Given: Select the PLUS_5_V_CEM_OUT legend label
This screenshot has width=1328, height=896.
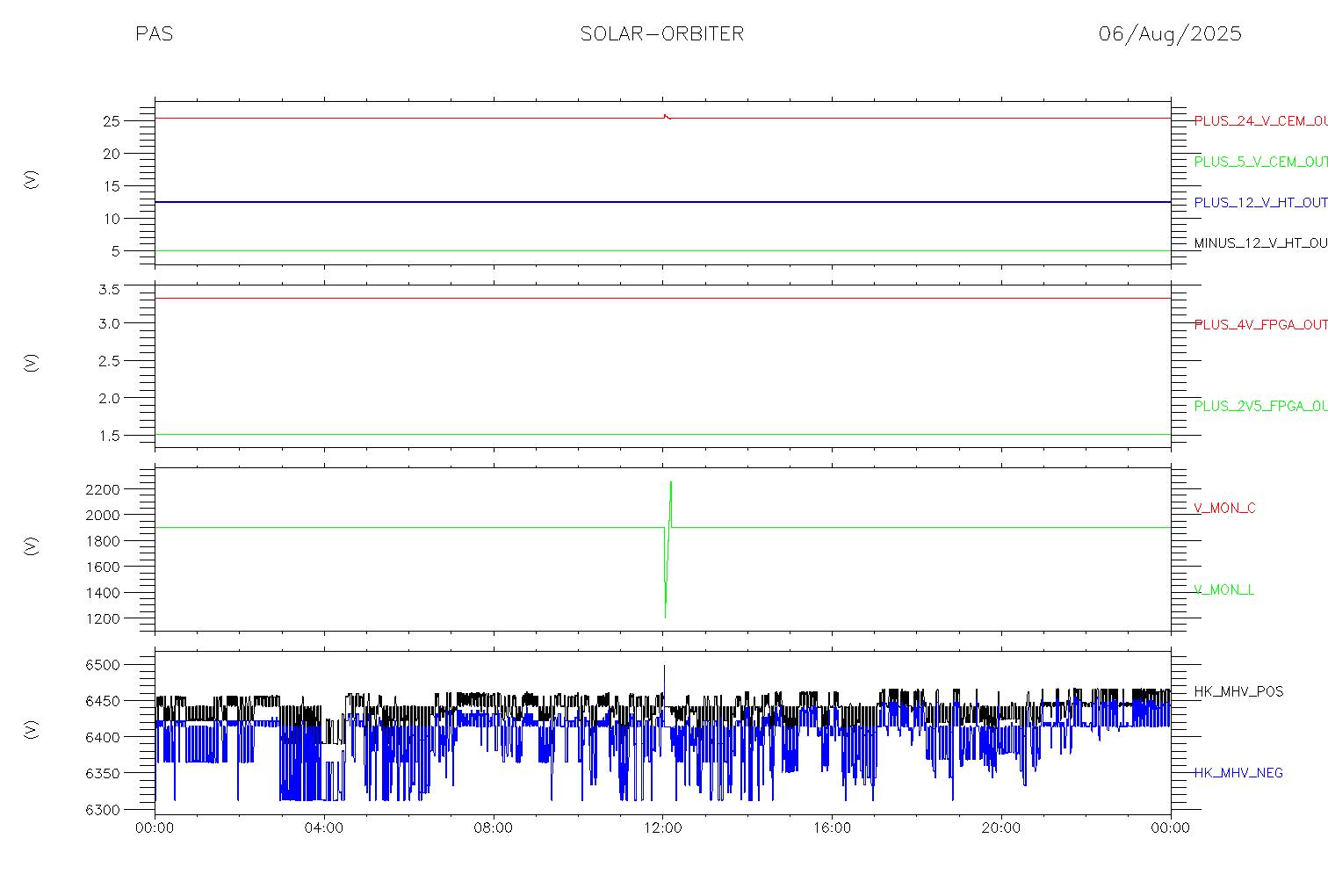Looking at the screenshot, I should 1260,162.
